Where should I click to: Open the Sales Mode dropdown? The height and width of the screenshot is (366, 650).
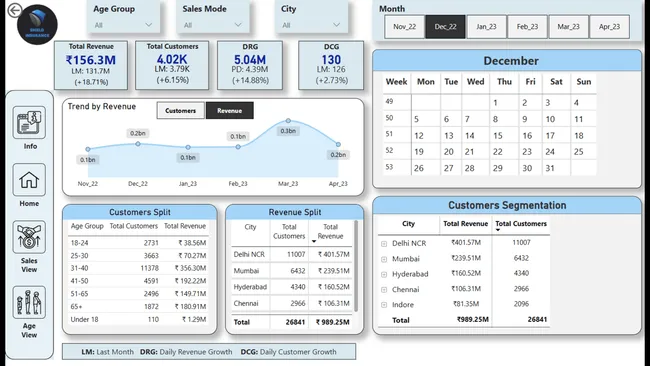coord(213,25)
